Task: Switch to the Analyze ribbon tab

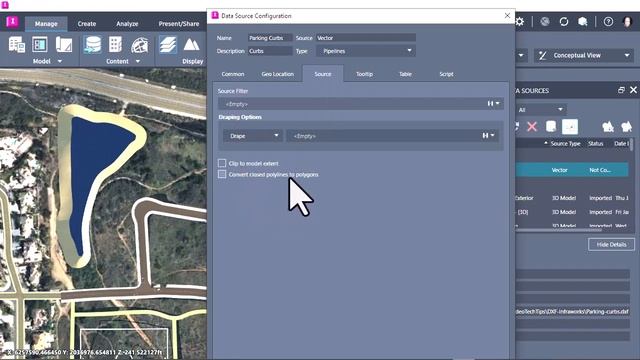Action: (127, 24)
